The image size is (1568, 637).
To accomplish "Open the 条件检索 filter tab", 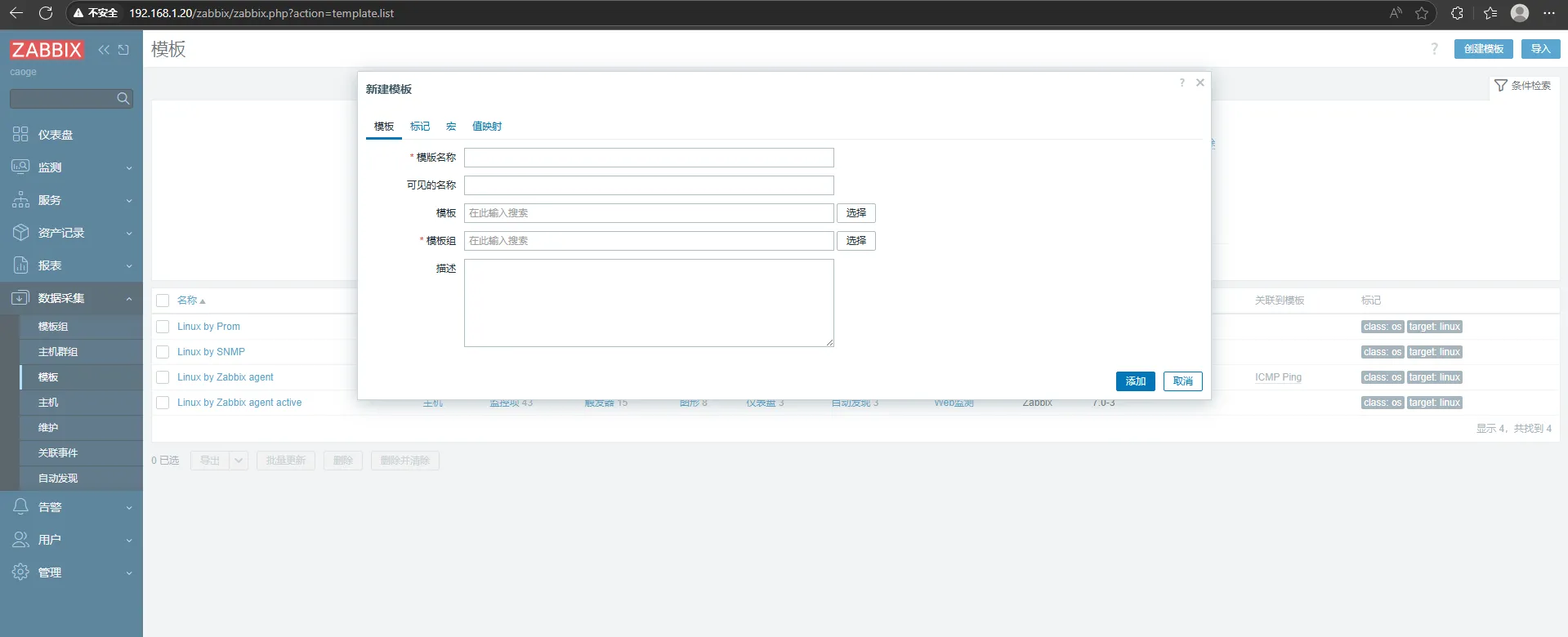I will pos(1523,86).
